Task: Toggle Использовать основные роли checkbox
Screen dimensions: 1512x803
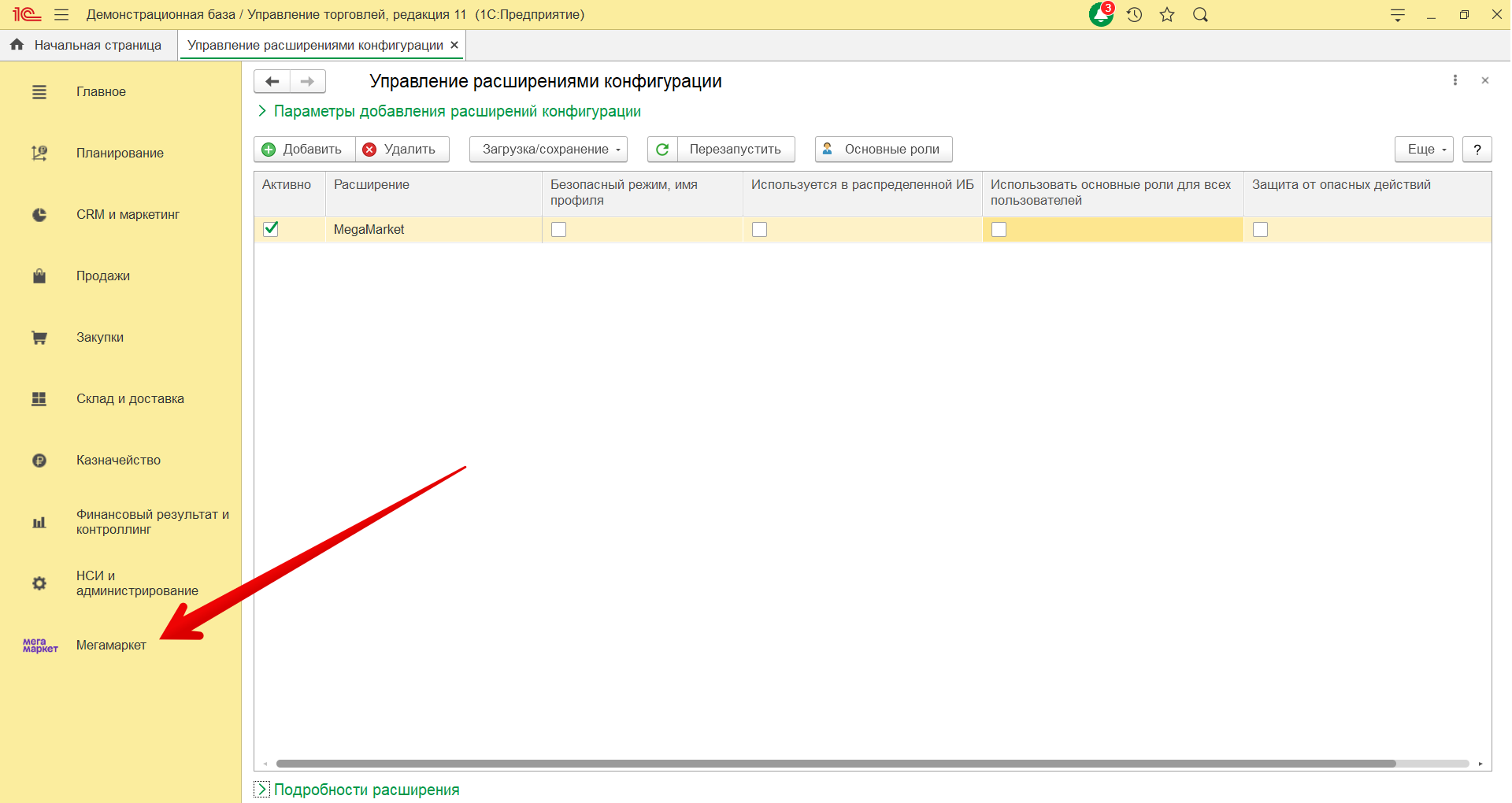Action: tap(999, 230)
